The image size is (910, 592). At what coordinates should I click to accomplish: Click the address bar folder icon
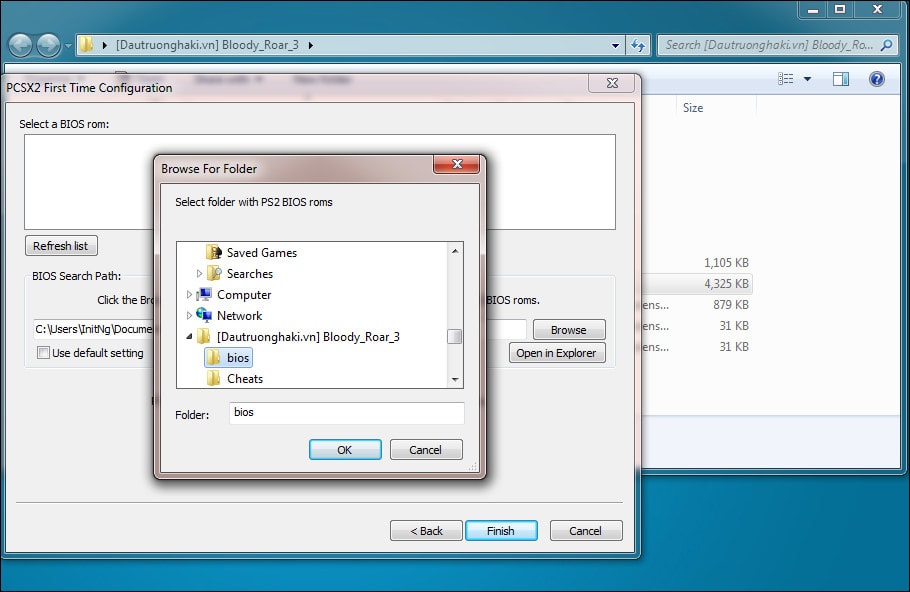[86, 45]
